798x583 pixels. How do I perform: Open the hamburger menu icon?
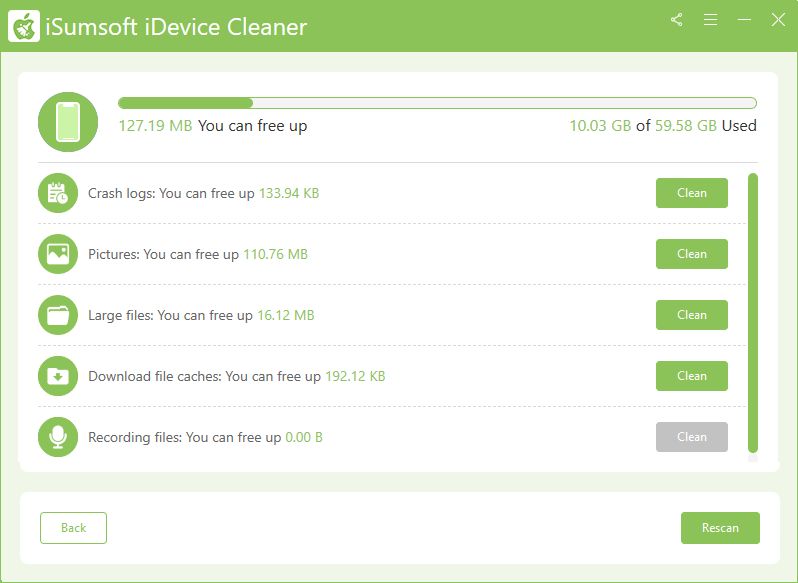coord(710,20)
